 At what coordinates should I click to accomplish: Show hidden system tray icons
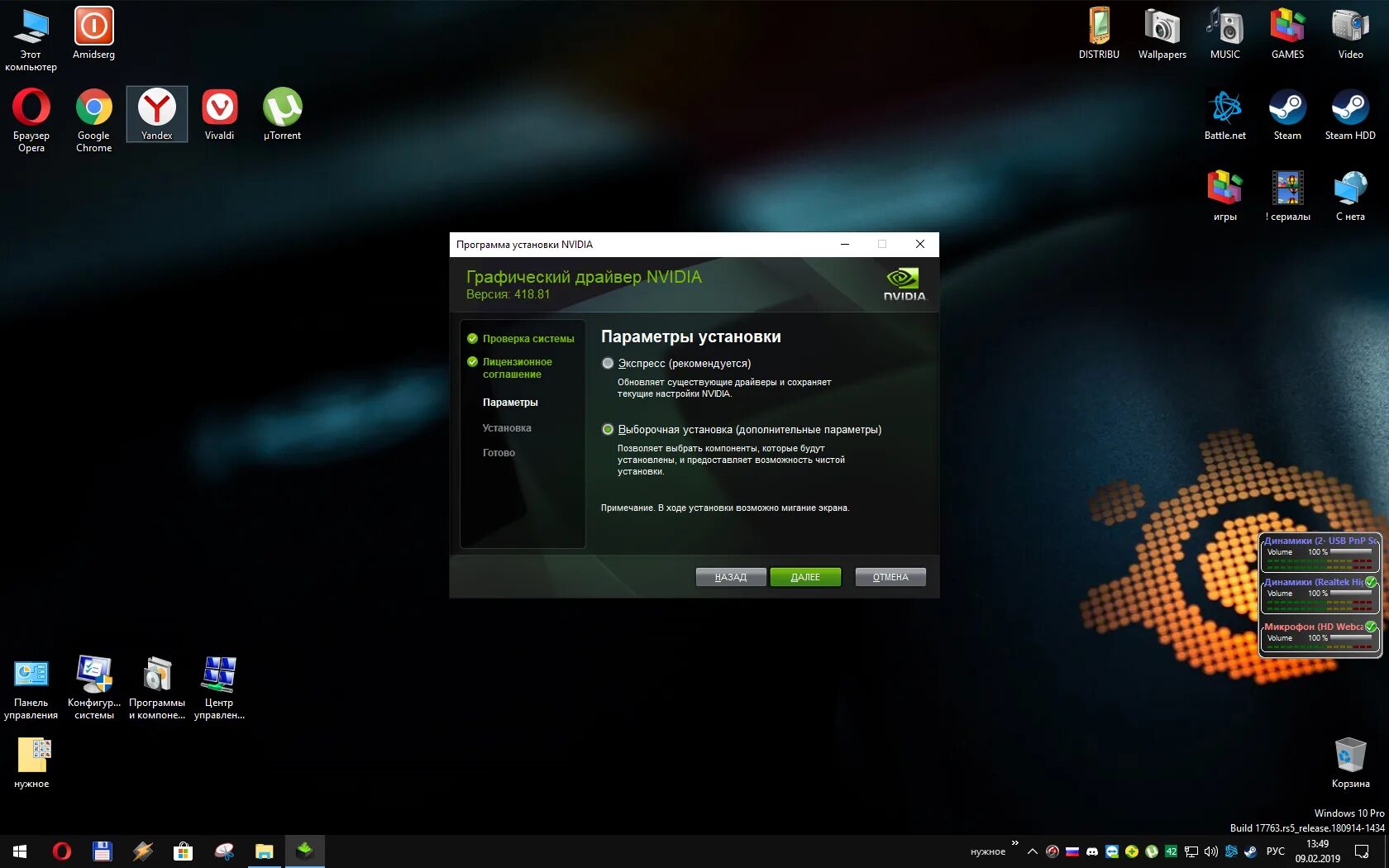(x=1033, y=851)
